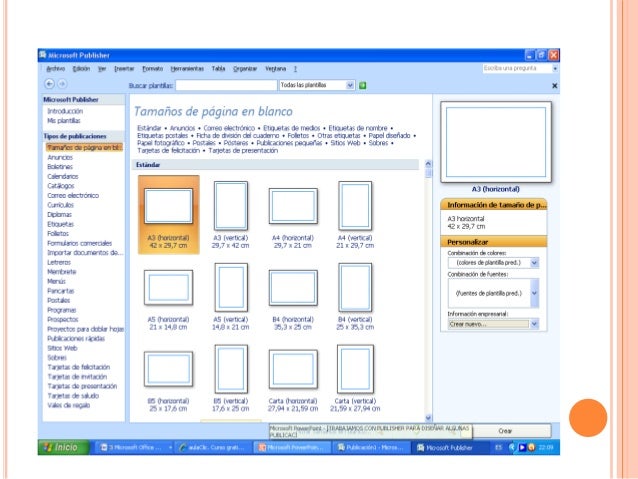
Task: Open the Archivo menu
Action: point(56,69)
